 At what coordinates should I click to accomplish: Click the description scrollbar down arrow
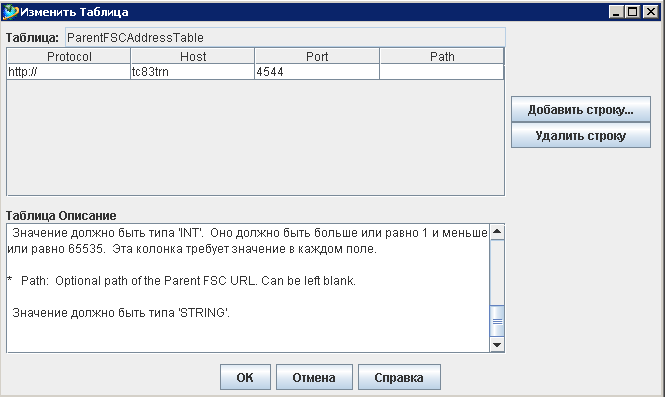coord(497,344)
